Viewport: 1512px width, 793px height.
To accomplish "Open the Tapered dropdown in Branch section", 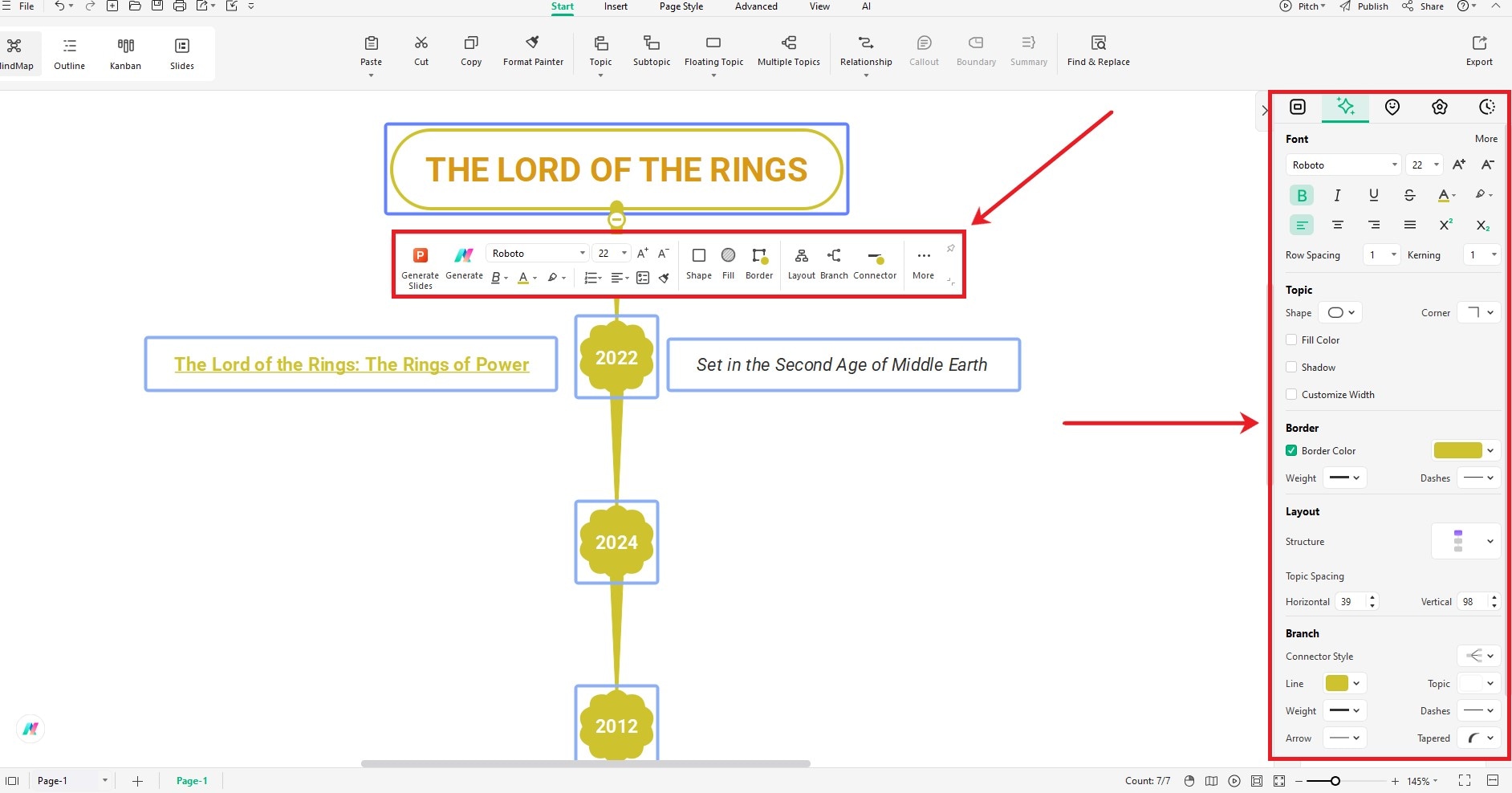I will click(1478, 738).
